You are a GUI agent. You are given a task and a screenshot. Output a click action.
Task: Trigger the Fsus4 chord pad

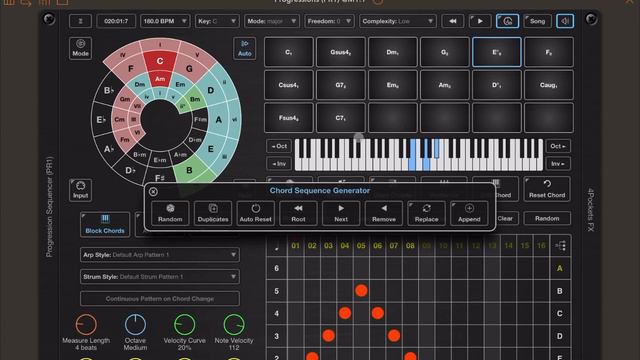pyautogui.click(x=289, y=118)
